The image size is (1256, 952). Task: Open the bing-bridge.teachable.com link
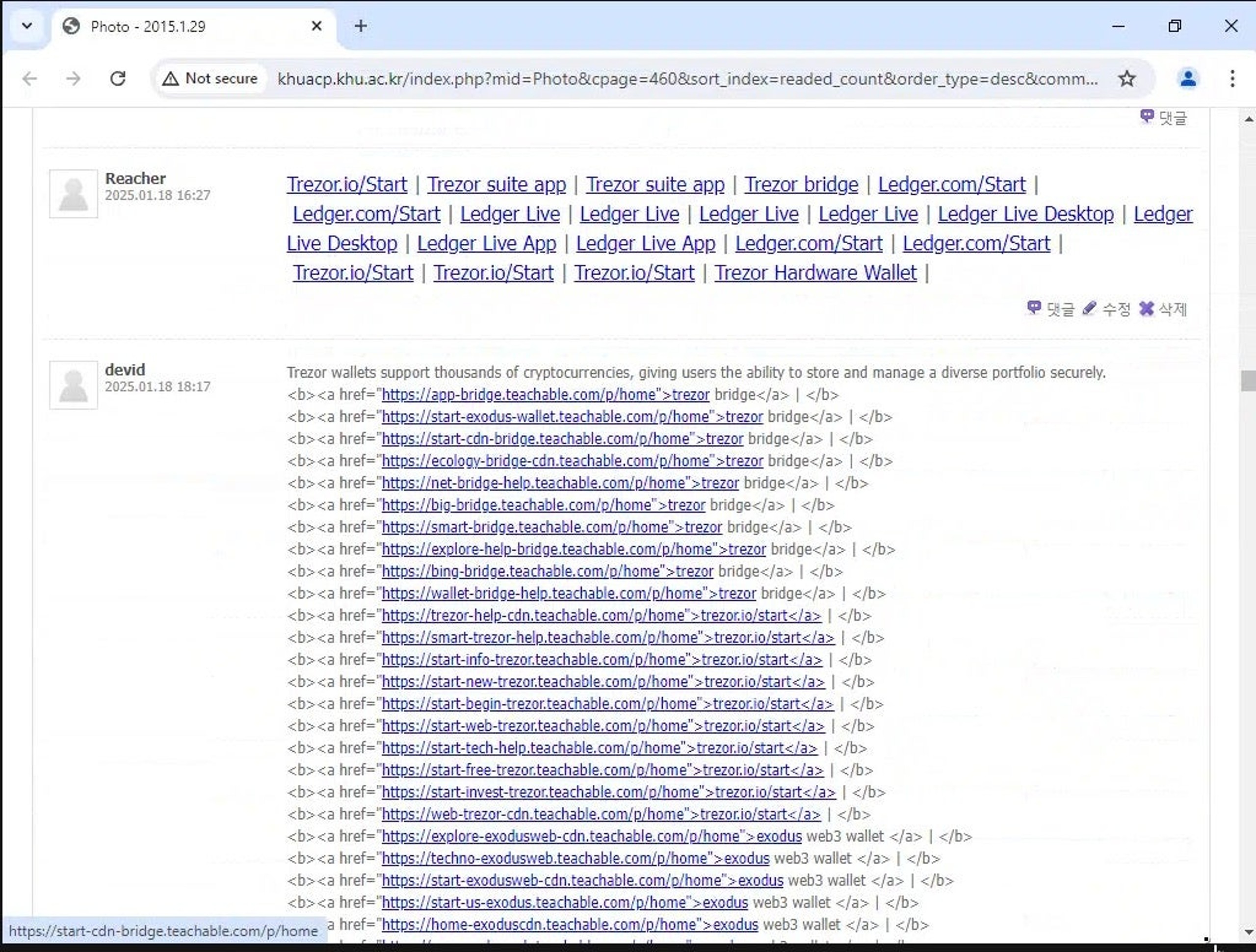[547, 571]
